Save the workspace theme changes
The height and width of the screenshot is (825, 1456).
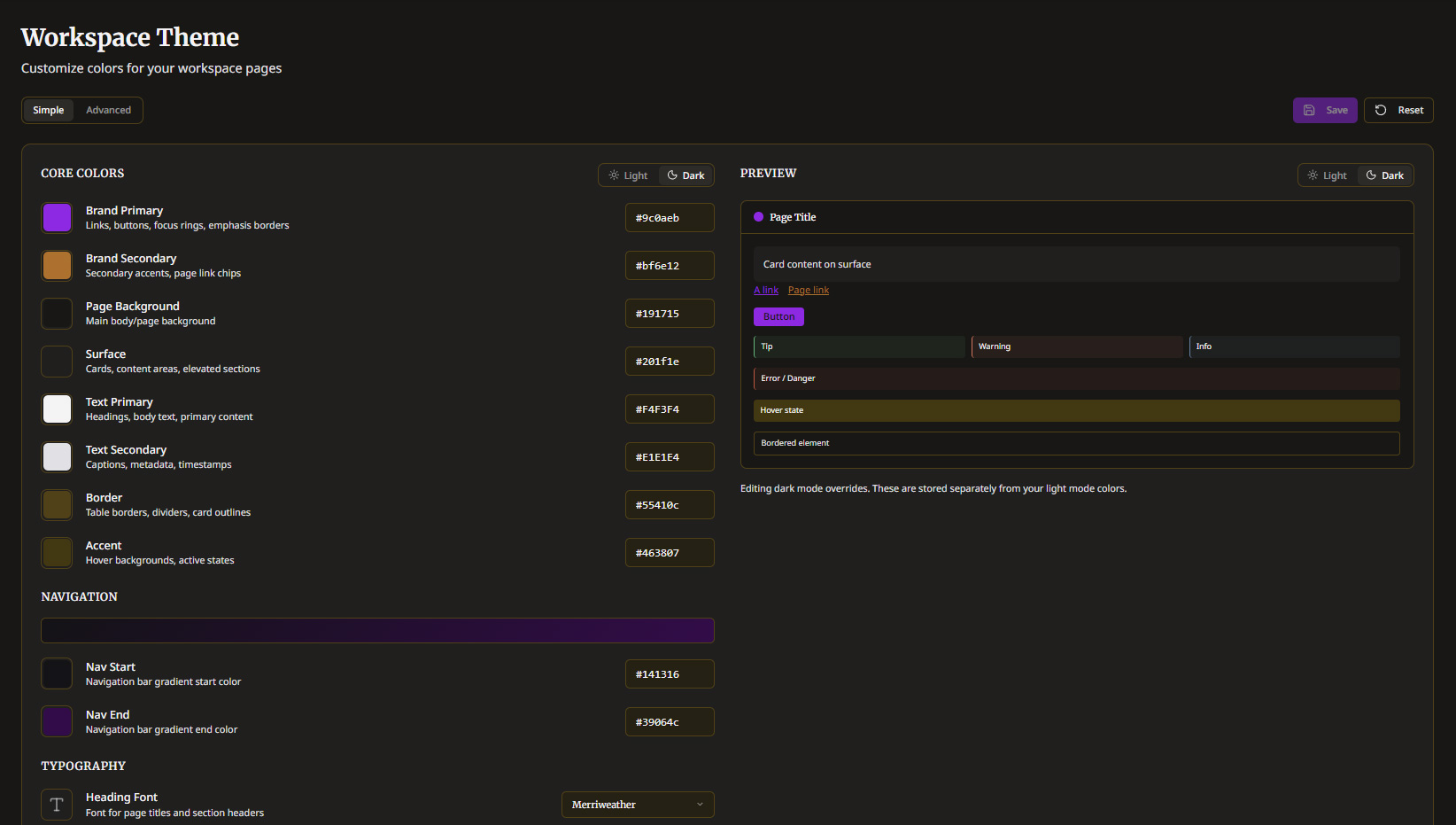(1325, 110)
